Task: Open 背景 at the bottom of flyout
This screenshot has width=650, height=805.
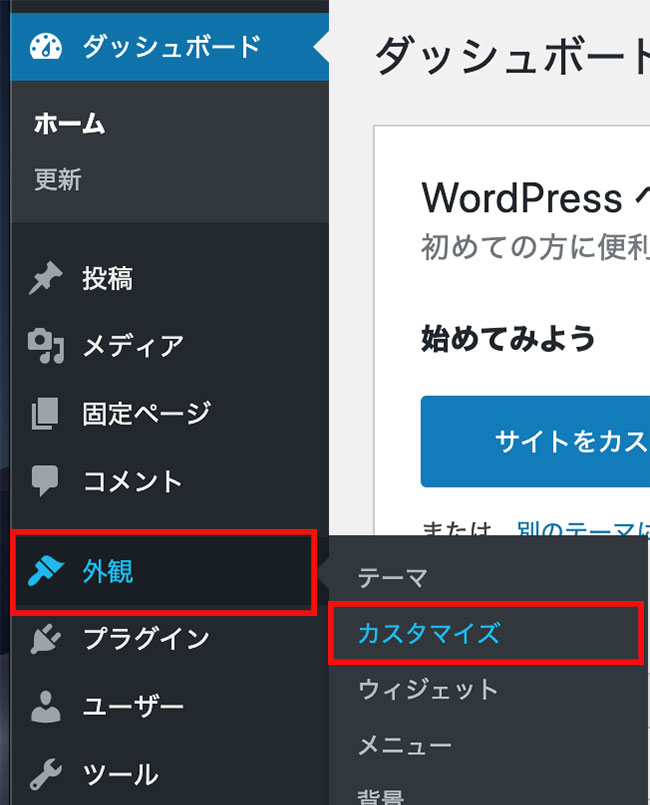Action: tap(381, 796)
